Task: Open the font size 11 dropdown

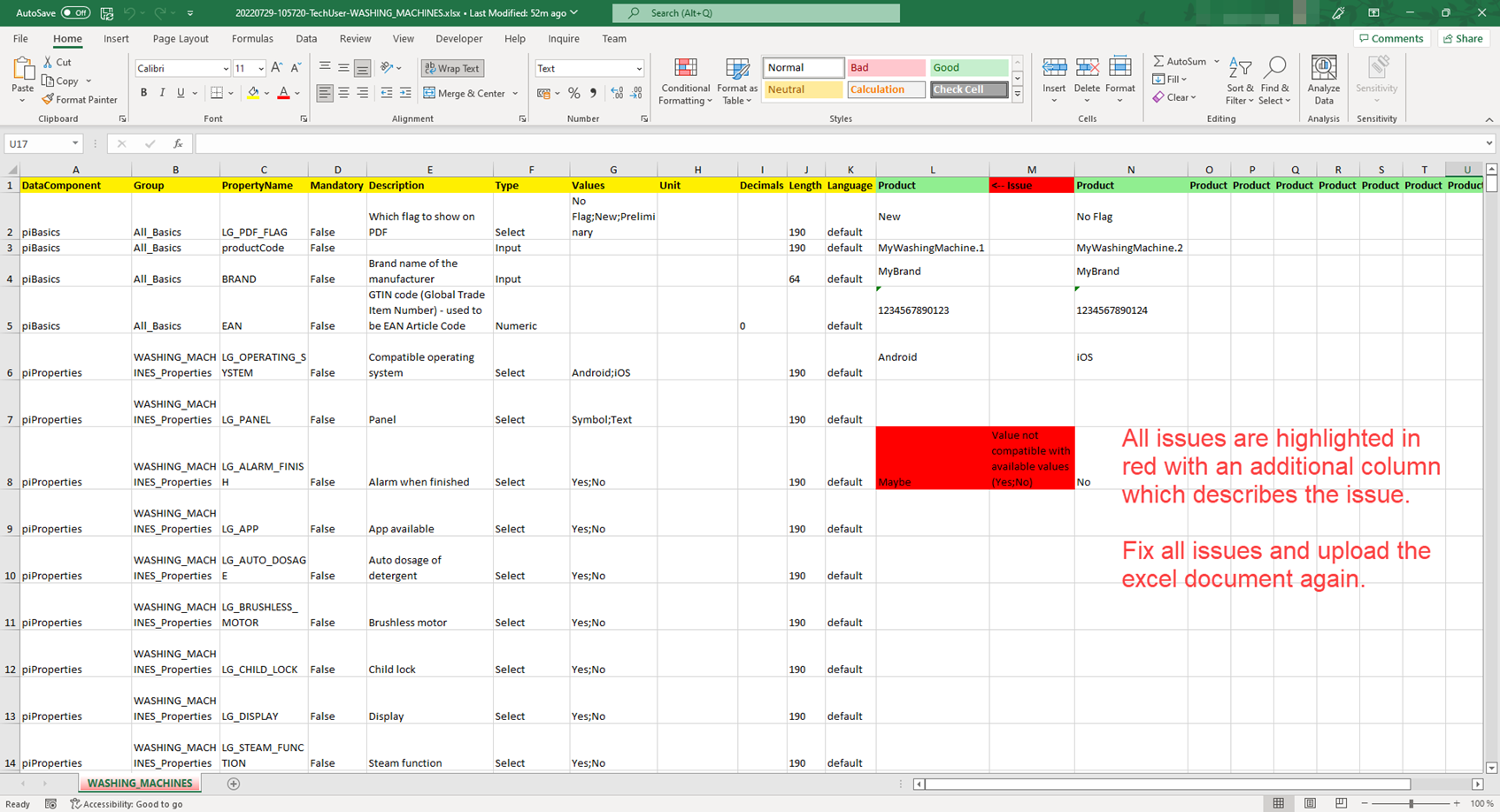Action: (x=261, y=68)
